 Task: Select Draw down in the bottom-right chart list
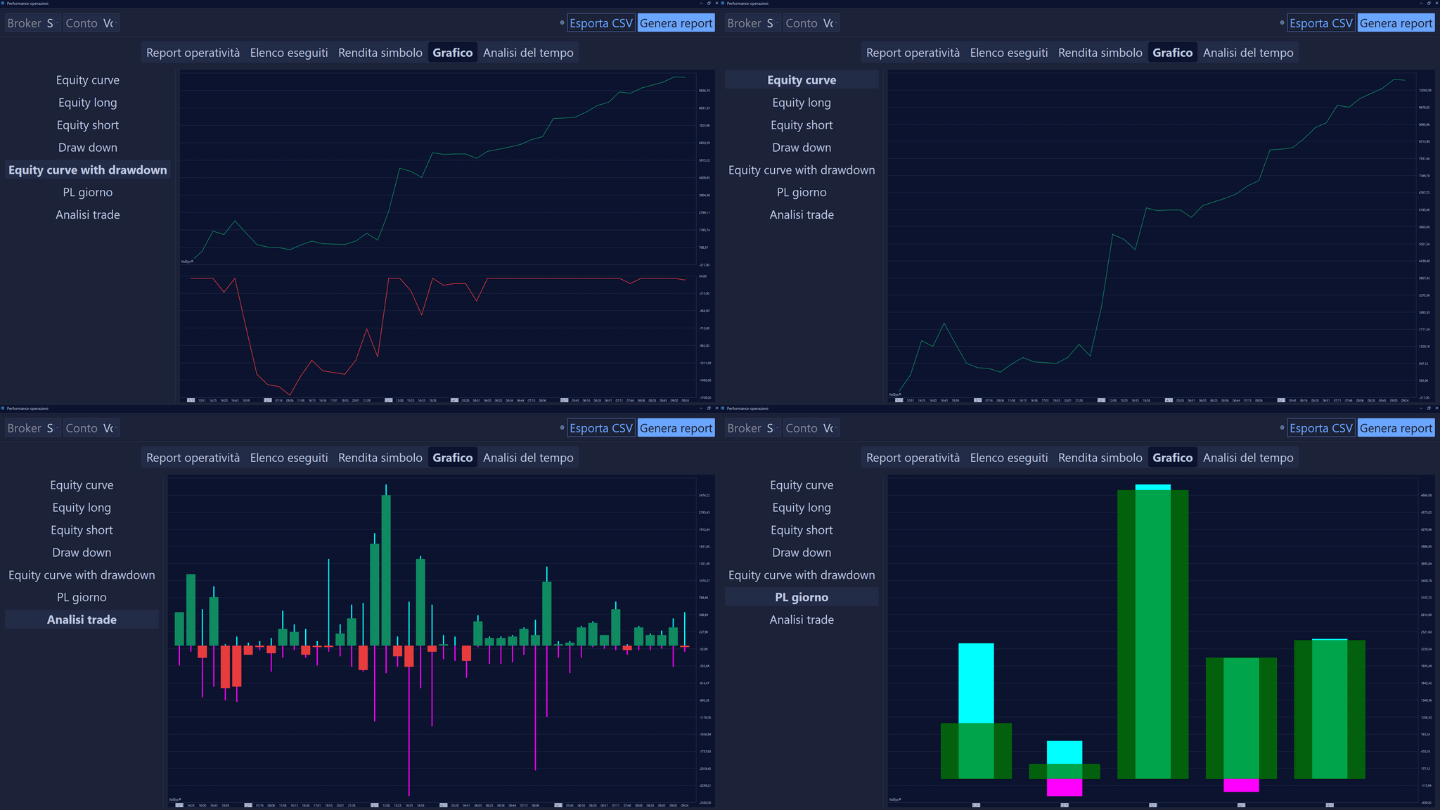800,552
